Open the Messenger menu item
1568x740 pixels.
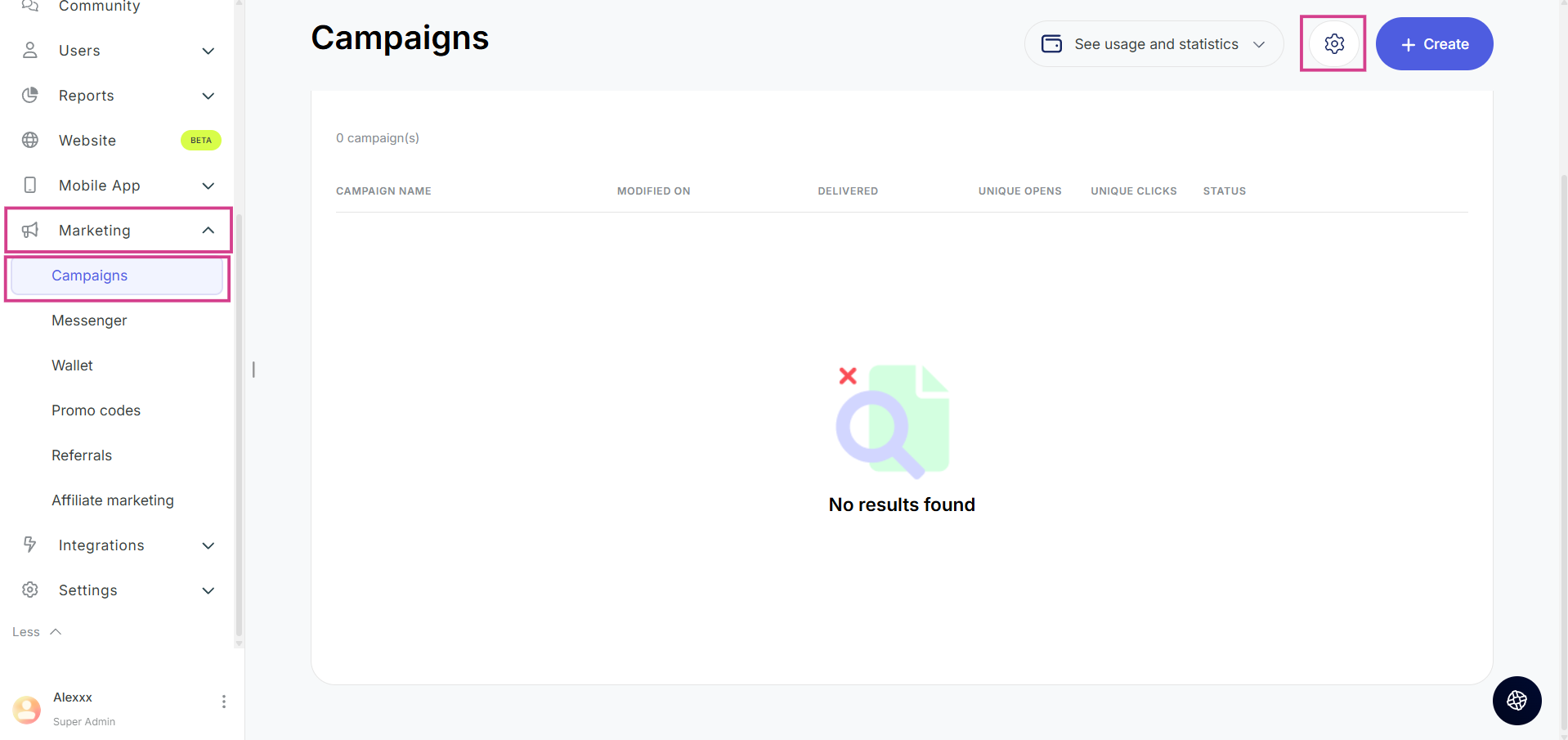89,321
